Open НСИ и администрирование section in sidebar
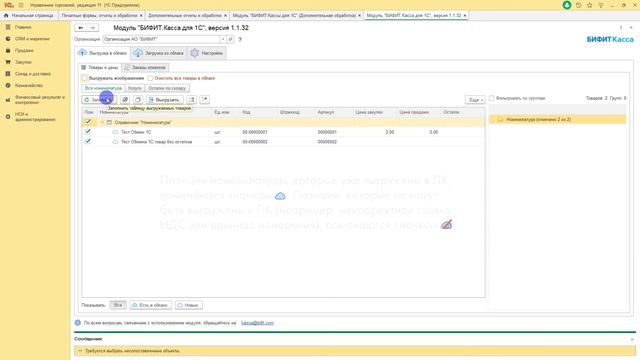 (35, 117)
